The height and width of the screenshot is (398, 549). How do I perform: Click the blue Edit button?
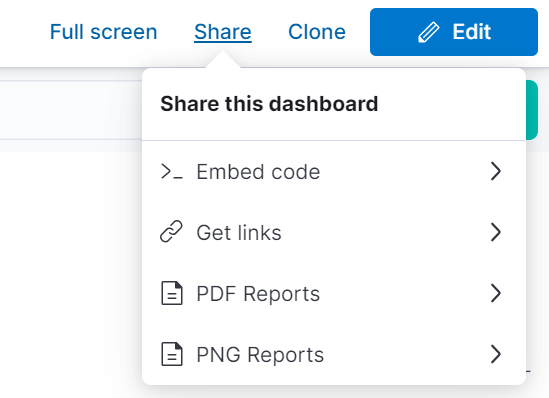tap(454, 32)
